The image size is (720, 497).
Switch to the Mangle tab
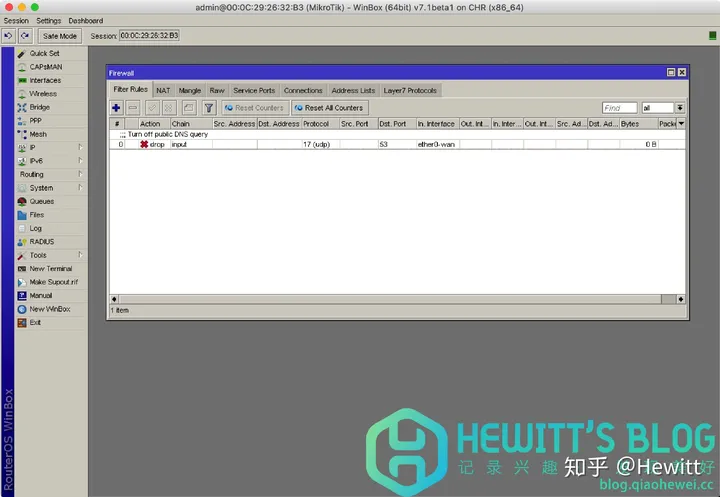point(190,90)
